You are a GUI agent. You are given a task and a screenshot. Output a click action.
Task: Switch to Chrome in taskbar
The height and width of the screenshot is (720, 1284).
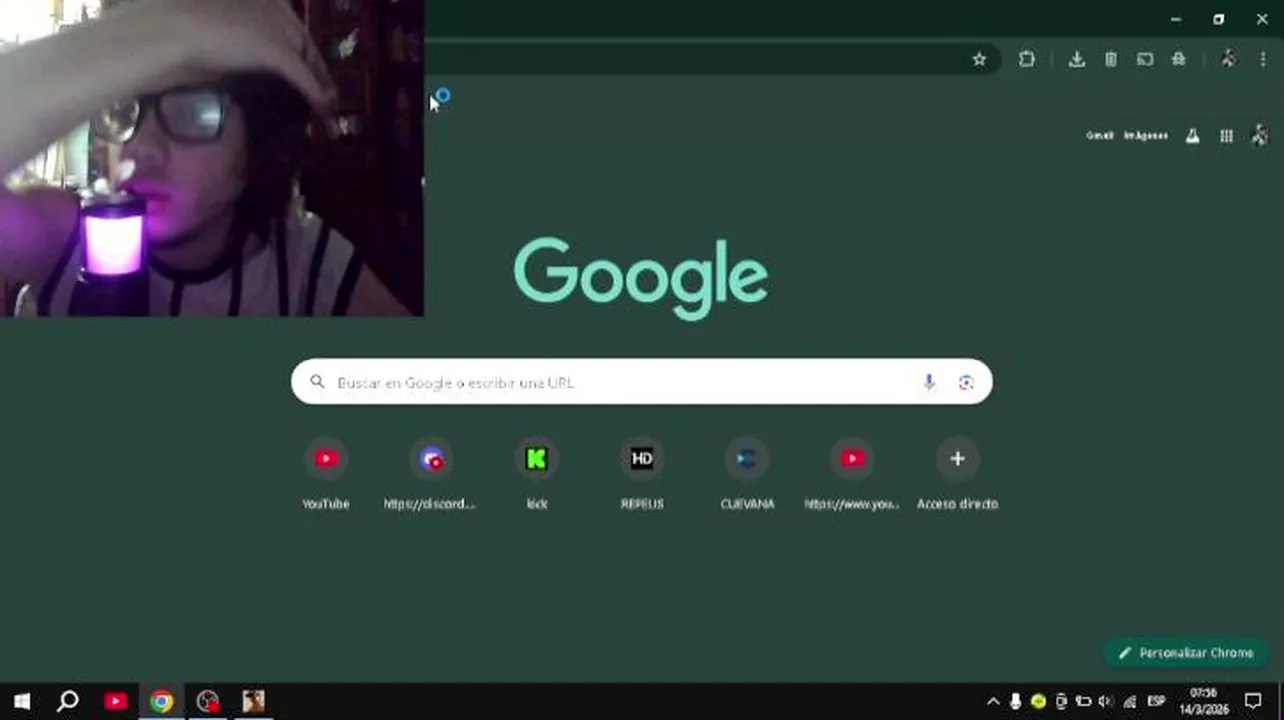coord(162,701)
